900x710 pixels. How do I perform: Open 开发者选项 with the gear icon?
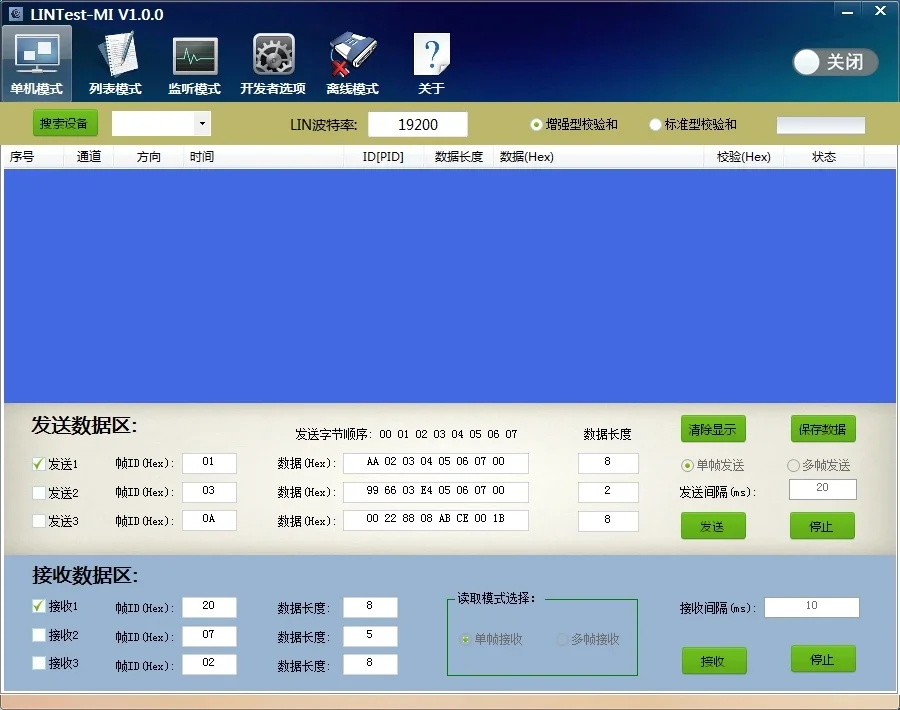point(273,60)
